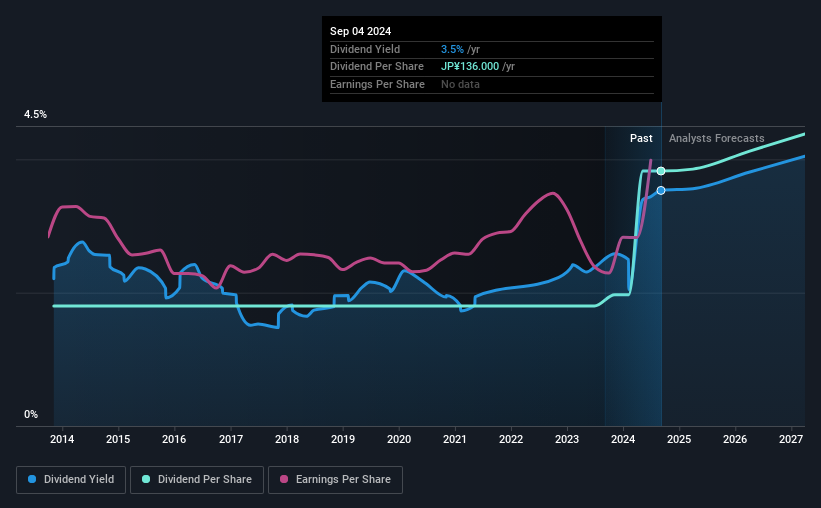Image resolution: width=821 pixels, height=508 pixels.
Task: Click the 2024 x-axis label
Action: pos(623,439)
